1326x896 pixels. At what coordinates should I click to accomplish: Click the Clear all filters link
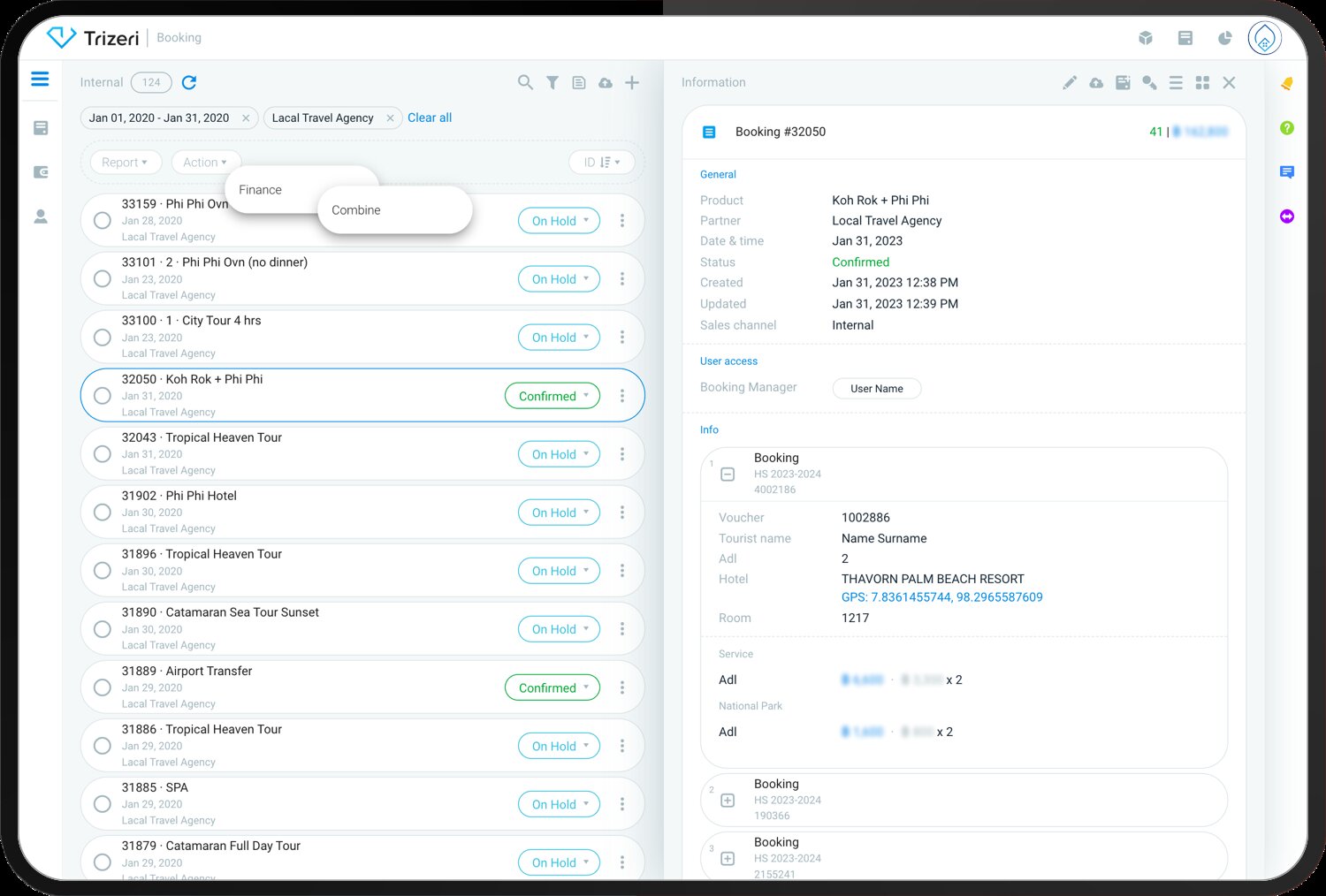pyautogui.click(x=430, y=118)
